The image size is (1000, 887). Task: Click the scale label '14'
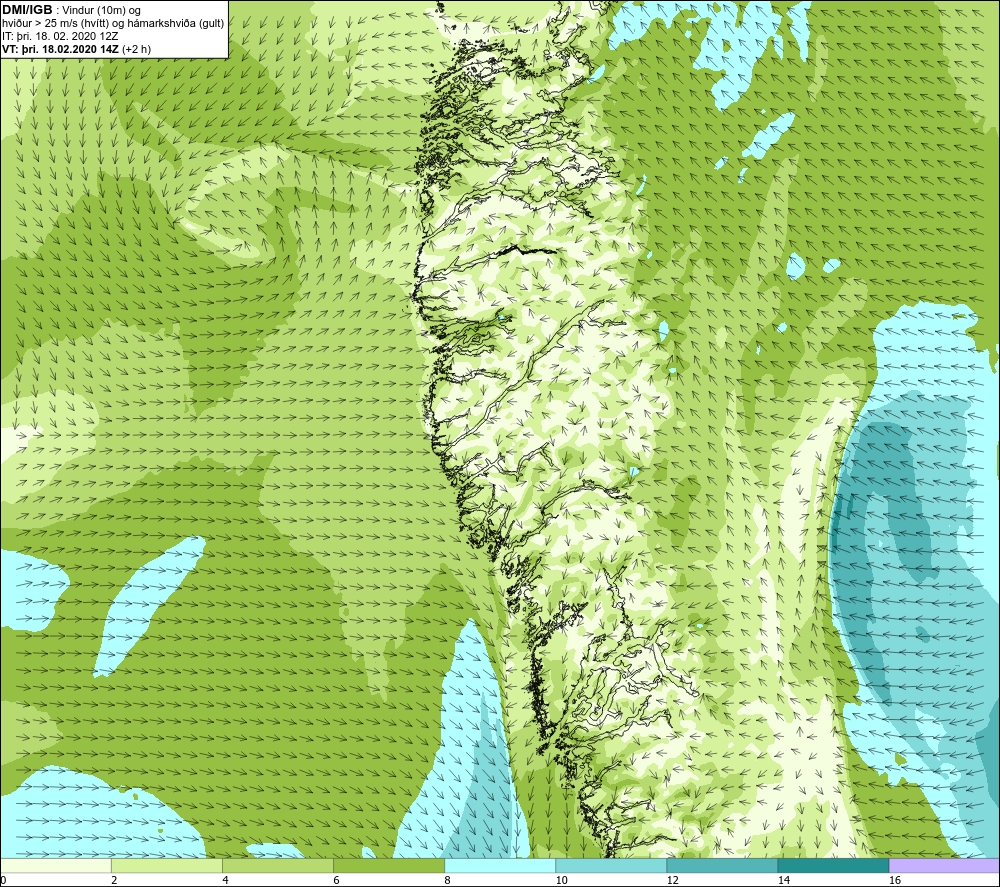tap(784, 881)
